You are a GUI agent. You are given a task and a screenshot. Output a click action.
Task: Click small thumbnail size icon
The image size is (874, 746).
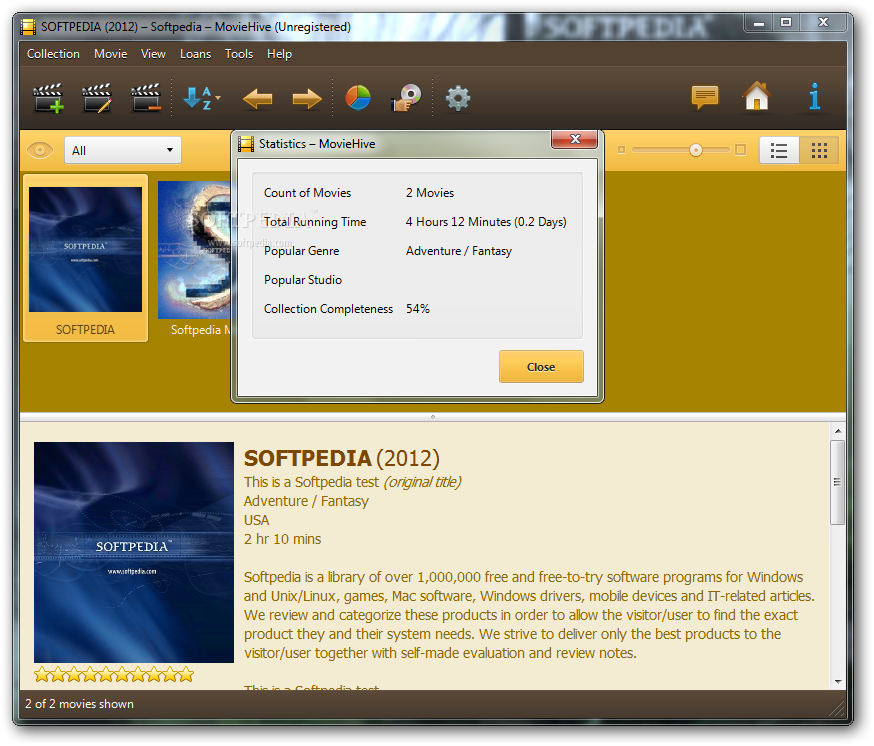(x=621, y=149)
